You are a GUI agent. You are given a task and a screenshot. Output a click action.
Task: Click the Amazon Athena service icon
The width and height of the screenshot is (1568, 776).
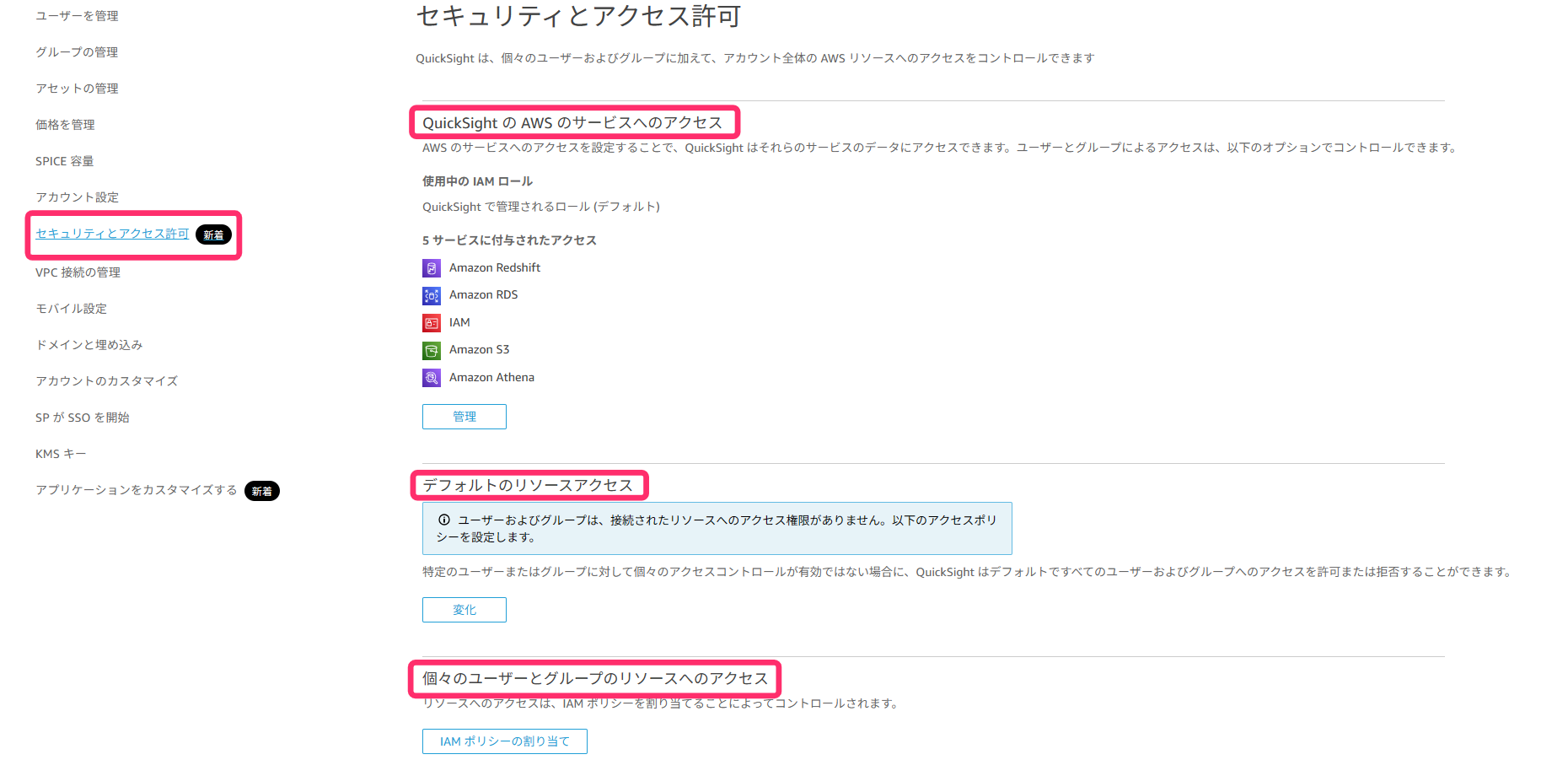(432, 378)
